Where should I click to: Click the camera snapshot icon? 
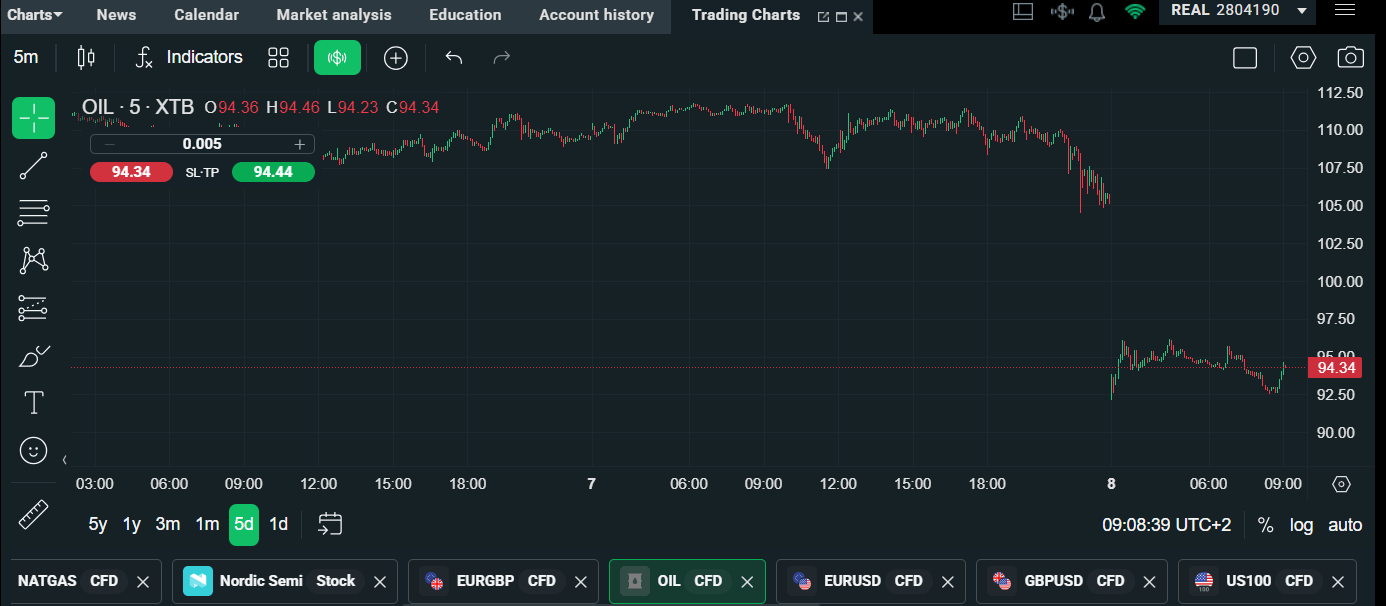coord(1350,58)
